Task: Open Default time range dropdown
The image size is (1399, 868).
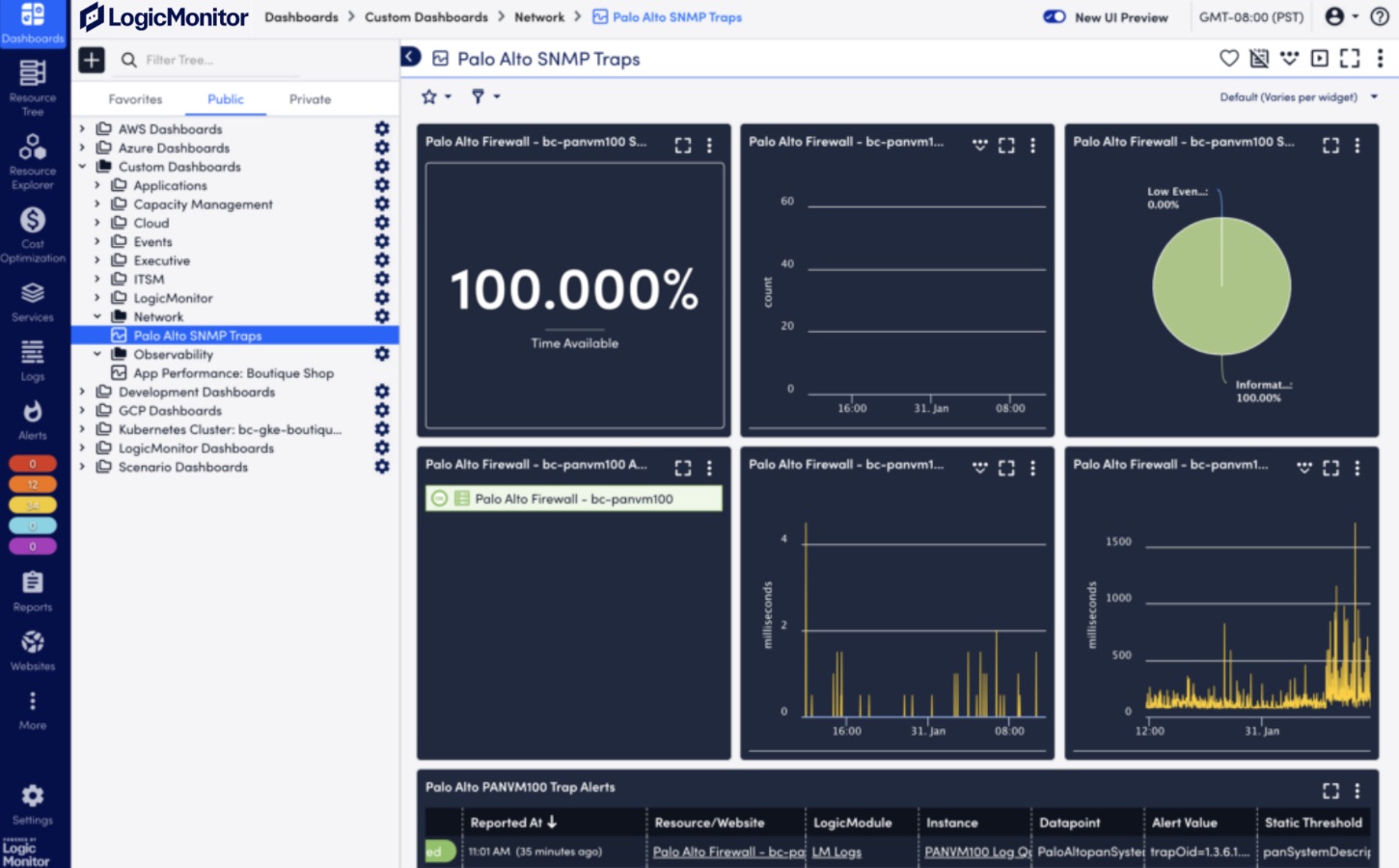Action: tap(1299, 97)
